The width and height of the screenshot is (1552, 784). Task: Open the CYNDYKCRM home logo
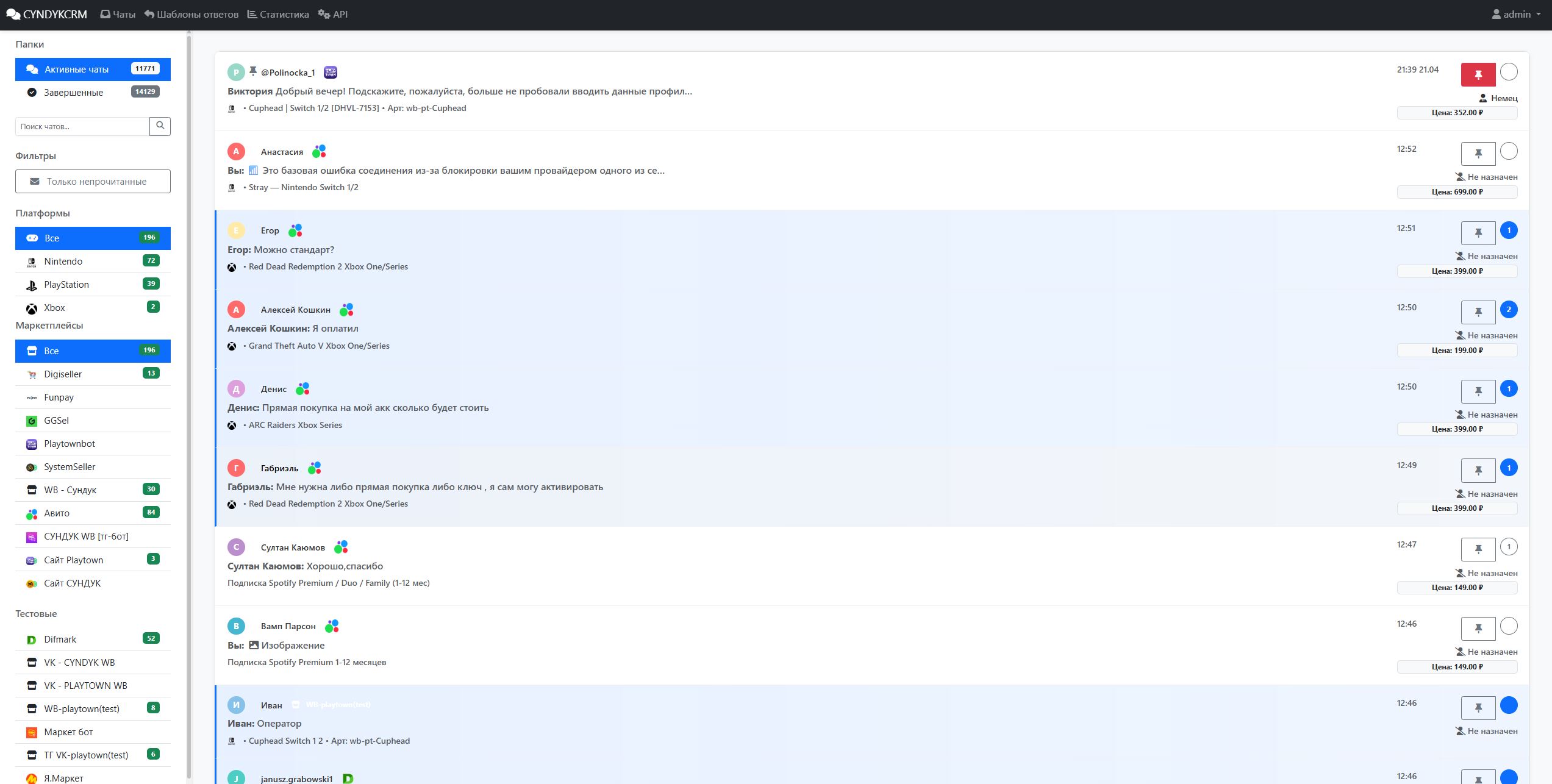click(x=46, y=14)
